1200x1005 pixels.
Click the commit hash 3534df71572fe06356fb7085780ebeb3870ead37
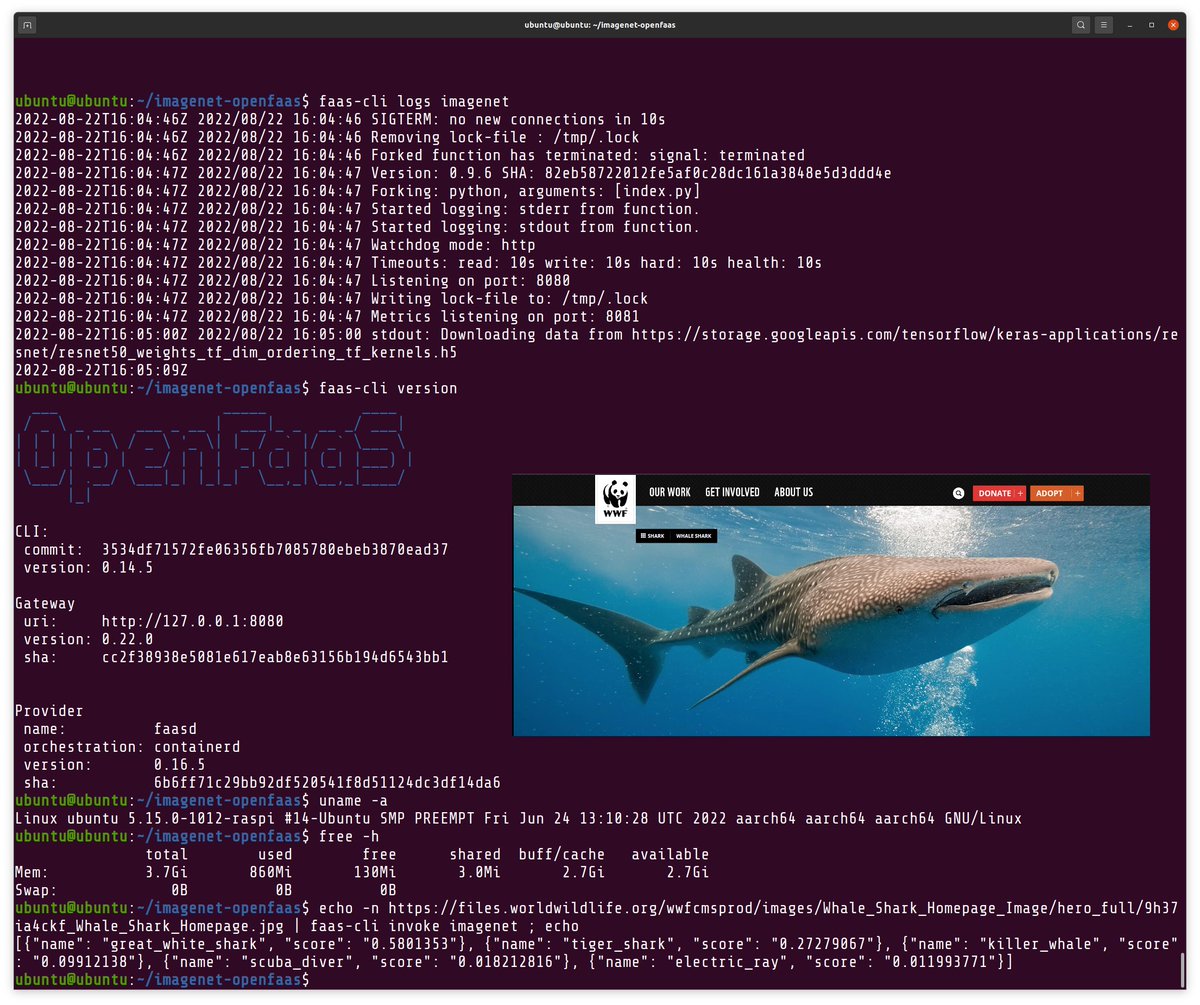tap(275, 550)
